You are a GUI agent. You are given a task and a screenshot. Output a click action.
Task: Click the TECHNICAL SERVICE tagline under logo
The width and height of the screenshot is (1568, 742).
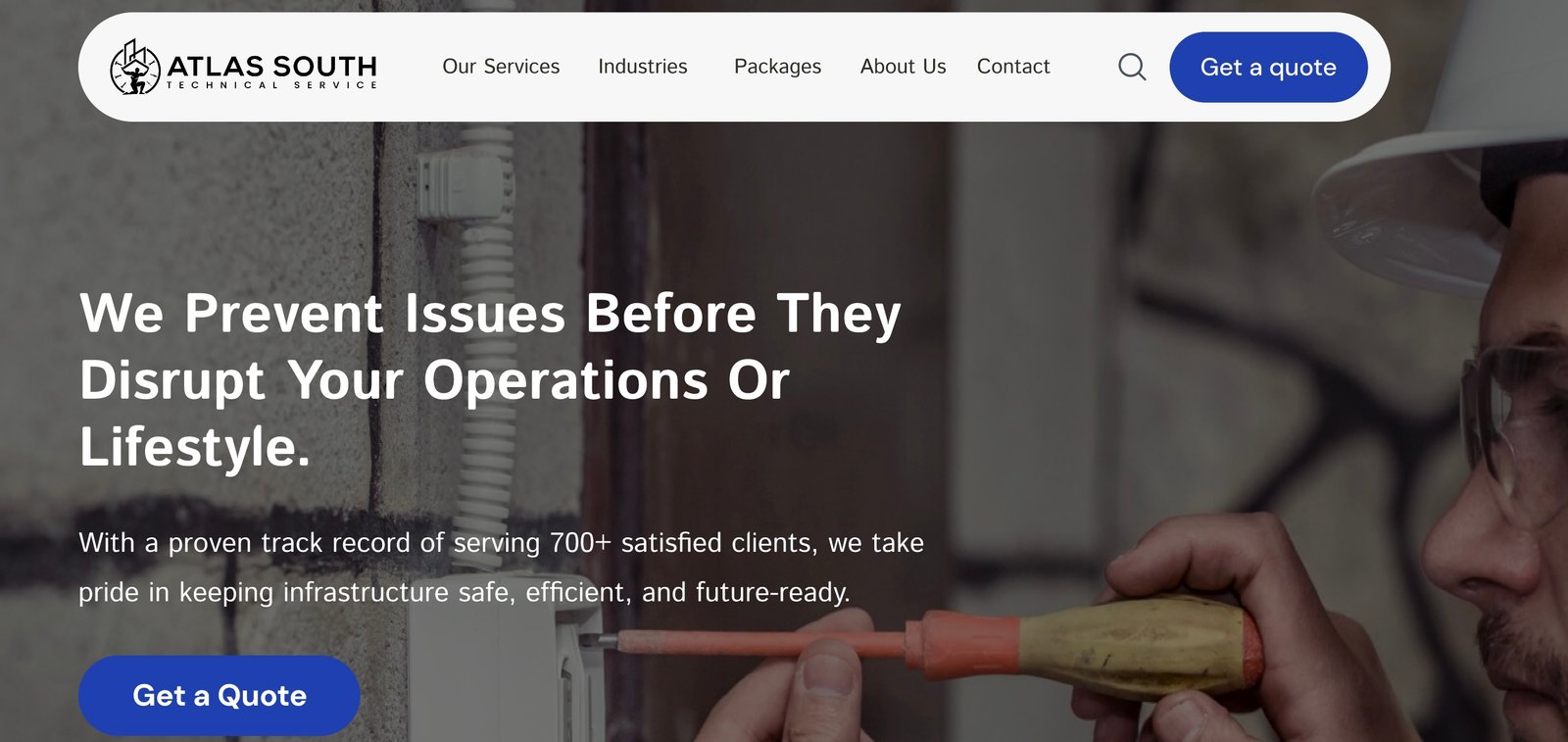(x=271, y=85)
